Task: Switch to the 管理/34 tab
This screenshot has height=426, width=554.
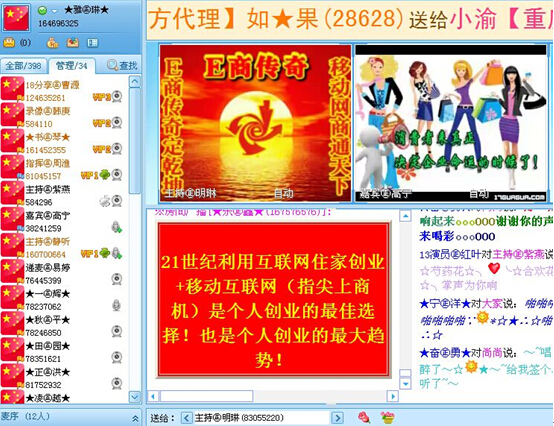Action: (x=72, y=66)
